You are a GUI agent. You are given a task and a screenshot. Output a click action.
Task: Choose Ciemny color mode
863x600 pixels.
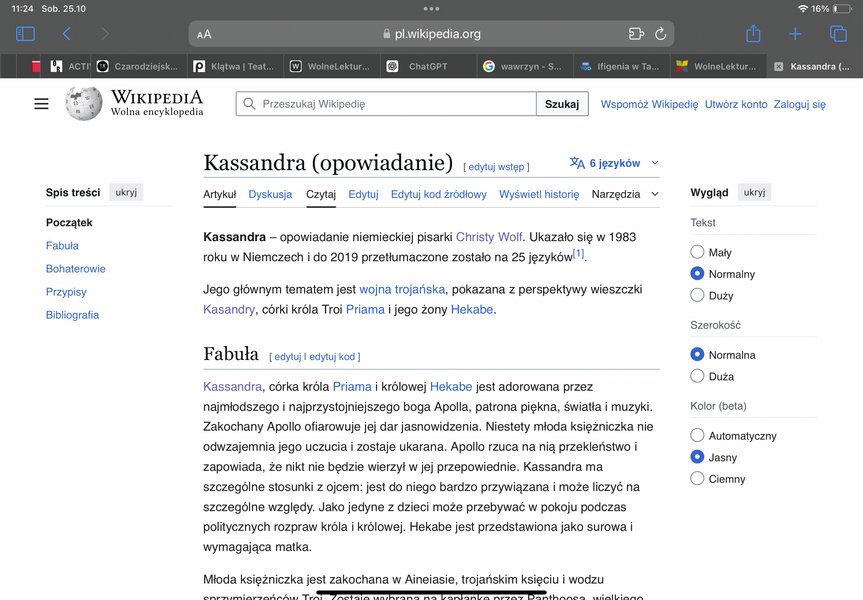pyautogui.click(x=697, y=478)
